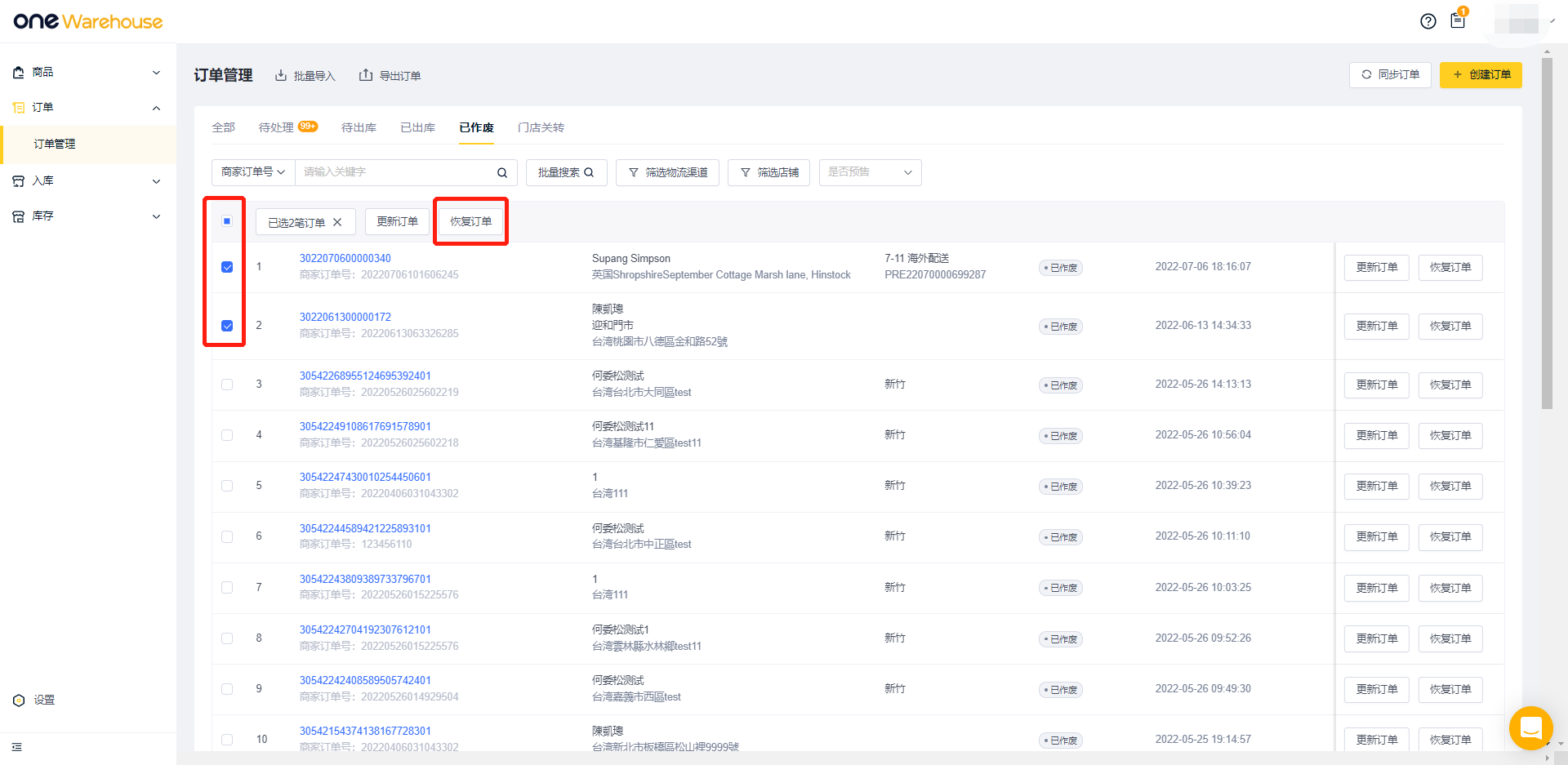Click the 设置 gear icon
The height and width of the screenshot is (765, 1568).
(x=19, y=701)
